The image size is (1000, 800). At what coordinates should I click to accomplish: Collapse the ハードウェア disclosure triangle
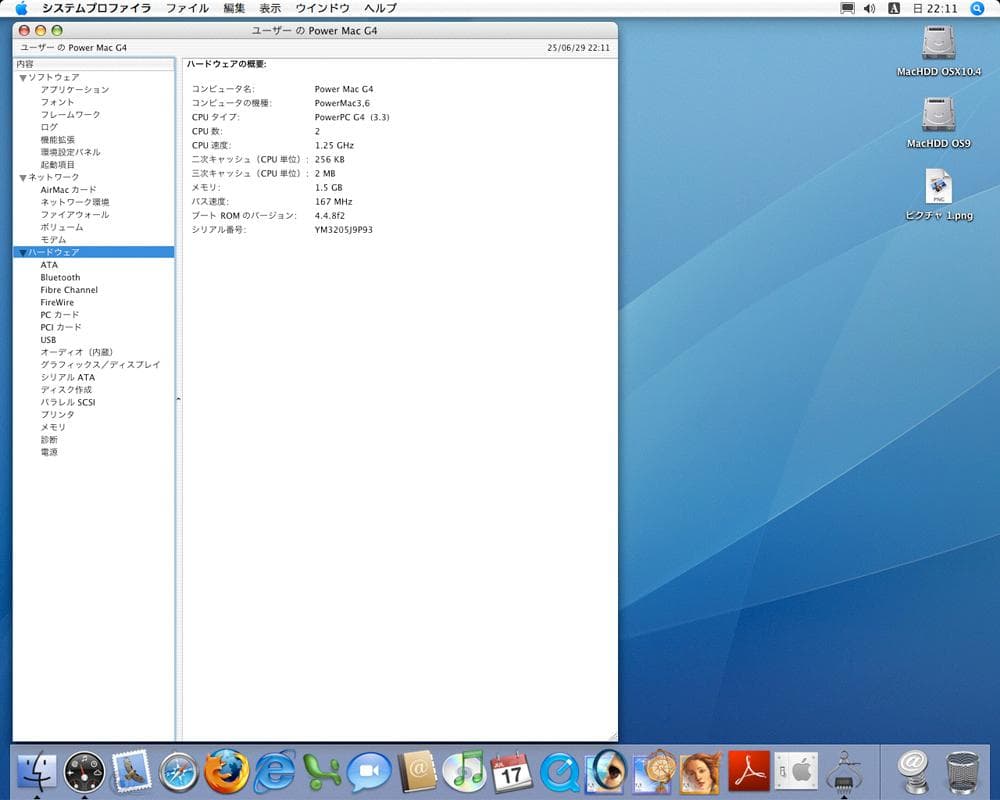22,252
